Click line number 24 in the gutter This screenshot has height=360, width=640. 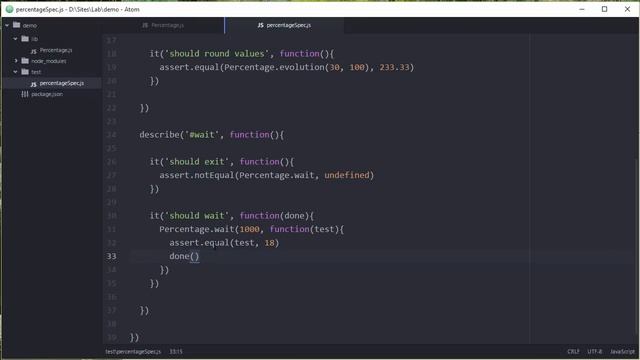(111, 135)
